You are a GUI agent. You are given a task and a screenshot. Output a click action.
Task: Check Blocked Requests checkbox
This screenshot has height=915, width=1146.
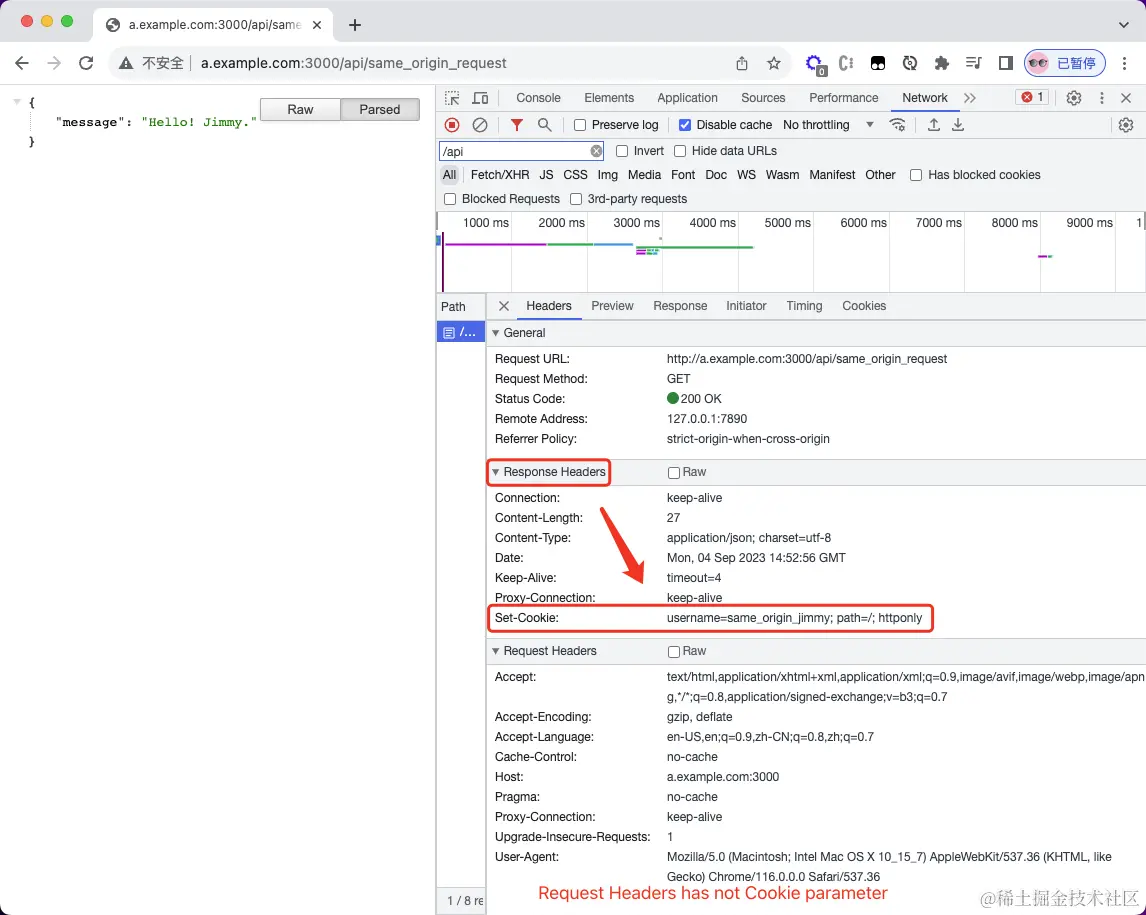tap(450, 199)
